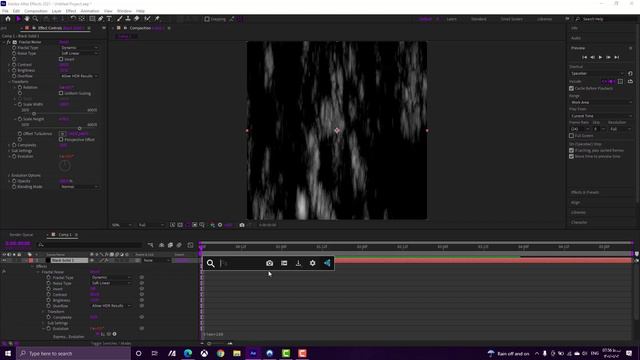This screenshot has height=360, width=640.
Task: Open the Overflow dropdown in Effect Controls
Action: coord(80,76)
